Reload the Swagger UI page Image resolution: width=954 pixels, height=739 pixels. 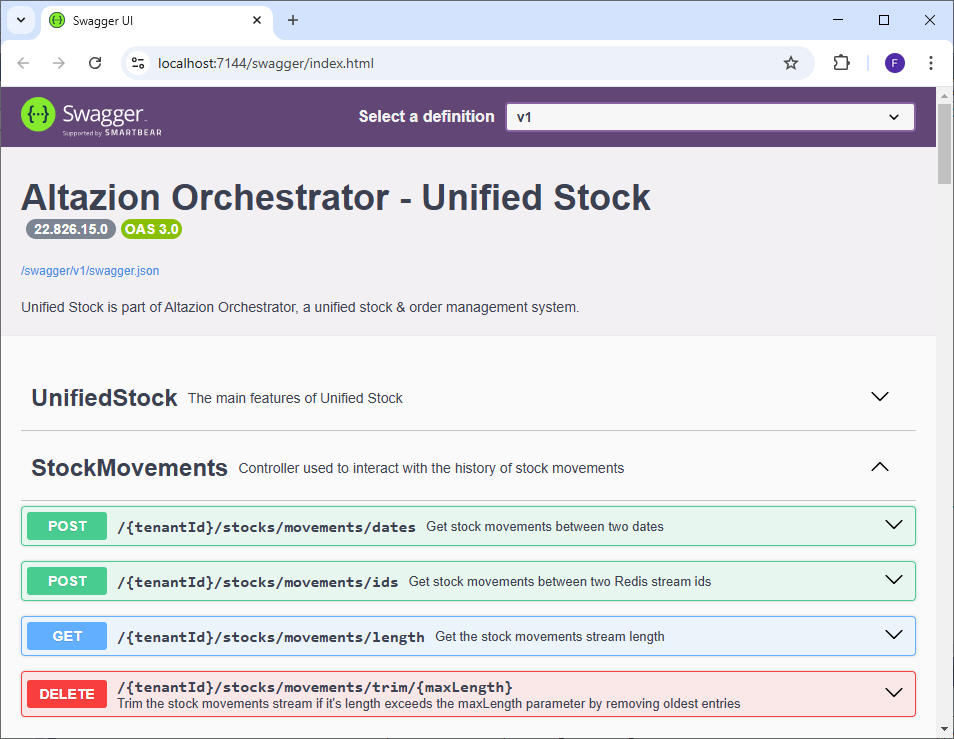(x=95, y=63)
